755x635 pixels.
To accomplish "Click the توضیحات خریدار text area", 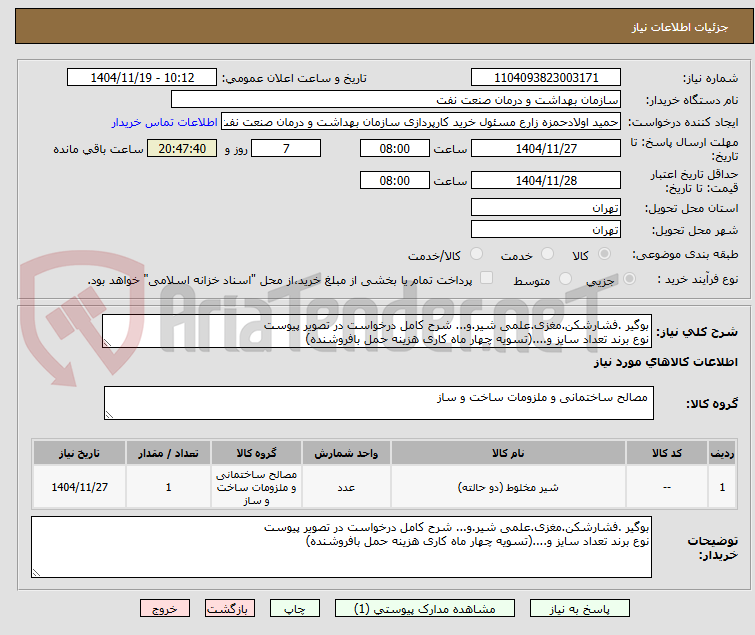I will tap(341, 547).
